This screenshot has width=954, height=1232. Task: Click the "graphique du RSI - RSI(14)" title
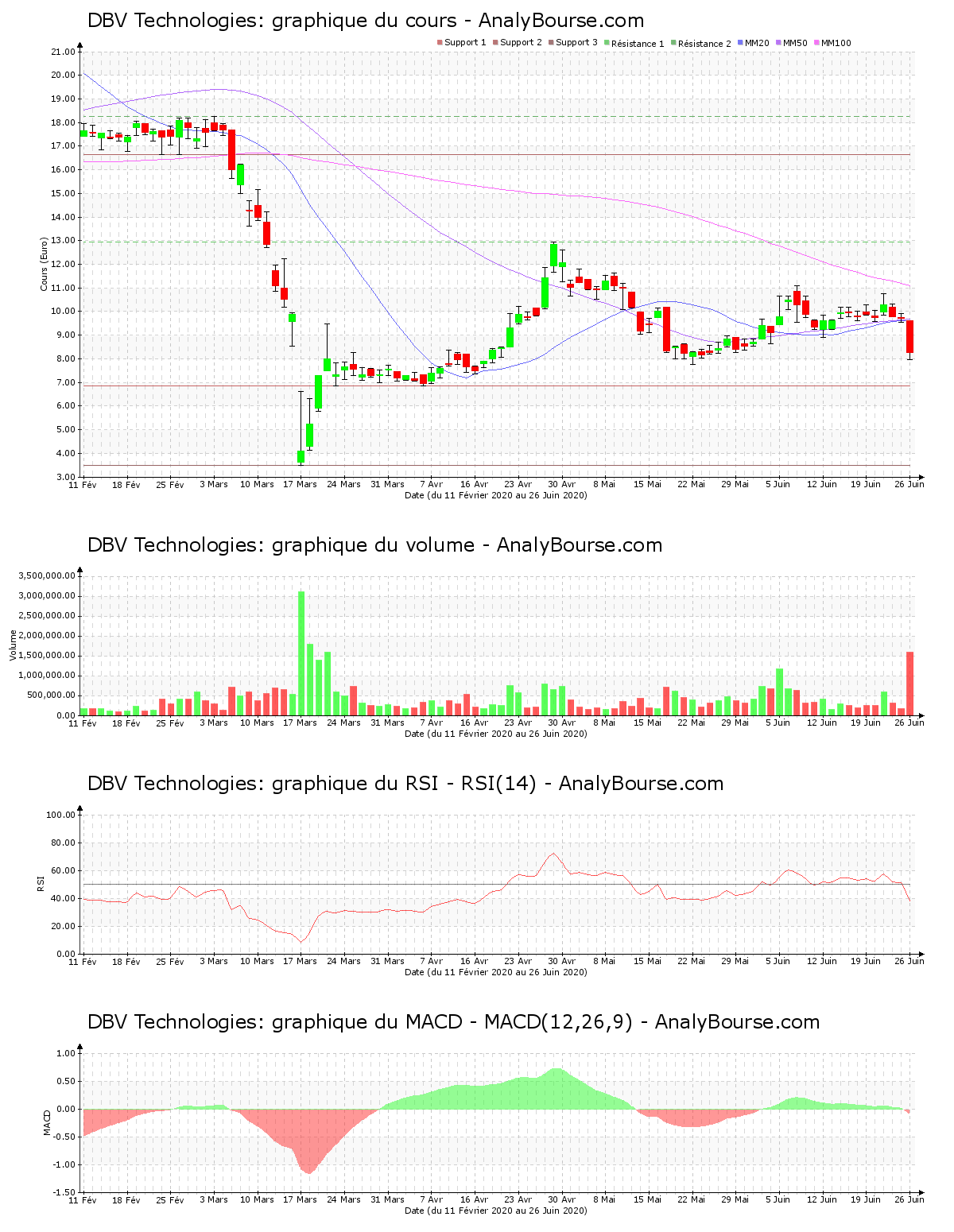click(405, 784)
